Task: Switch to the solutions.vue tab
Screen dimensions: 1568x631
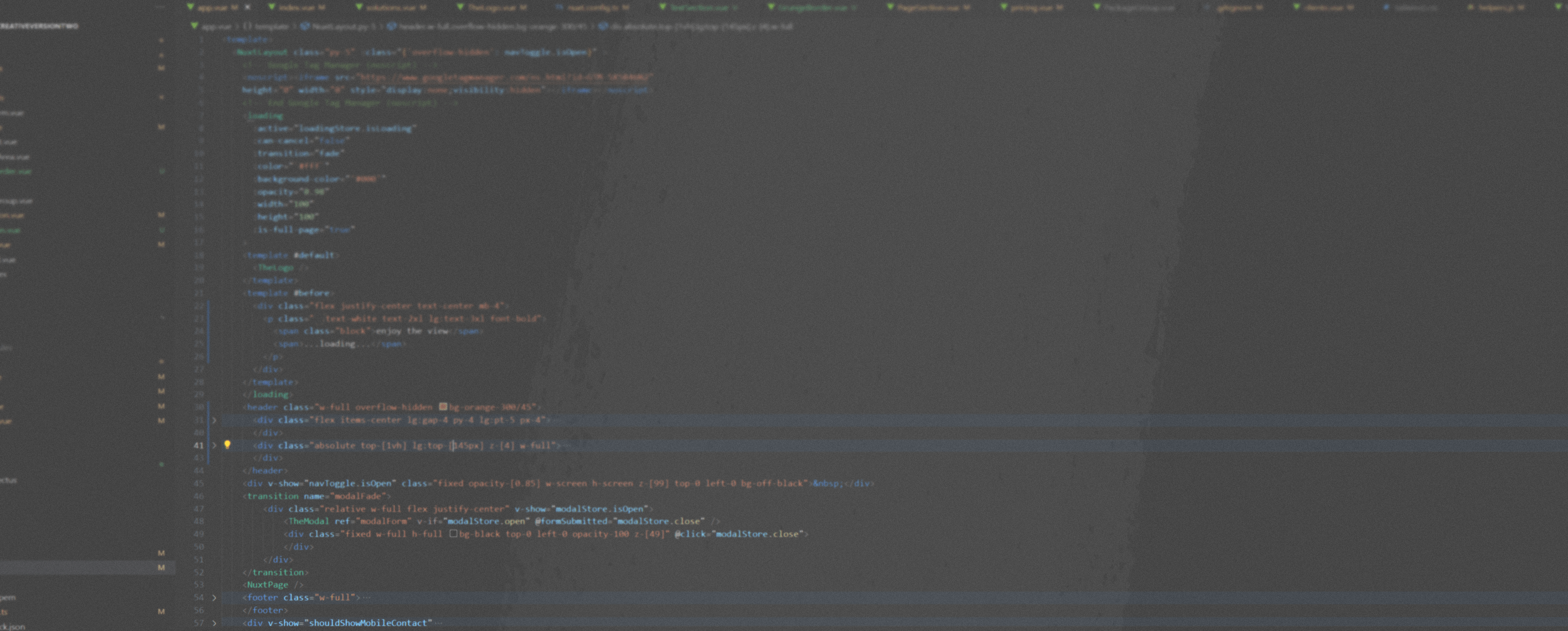Action: pos(391,7)
